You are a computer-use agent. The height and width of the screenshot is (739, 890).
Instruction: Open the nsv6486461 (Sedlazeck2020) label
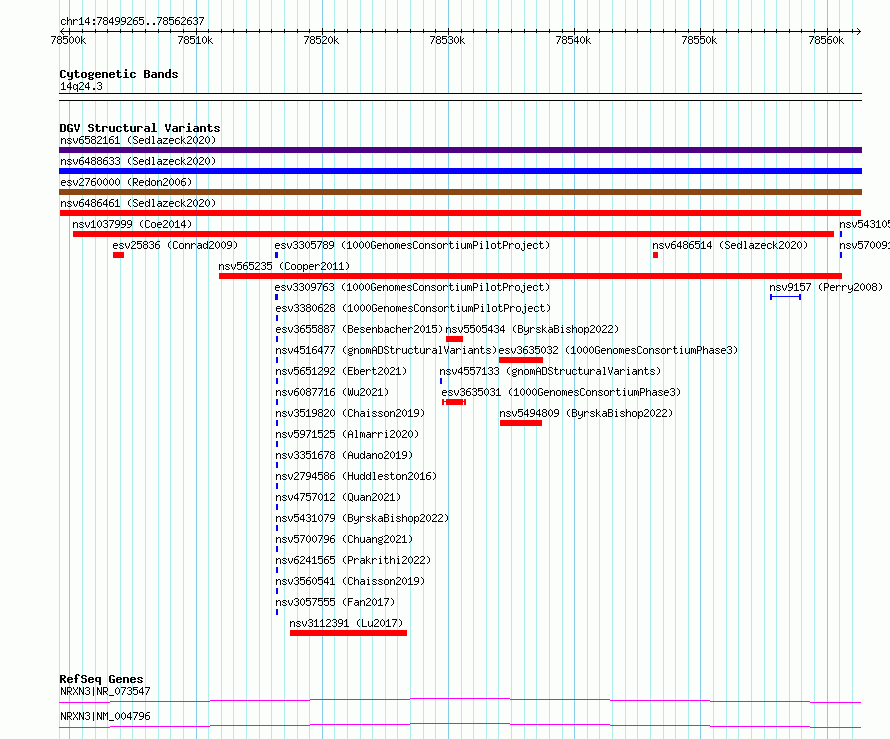coord(138,203)
